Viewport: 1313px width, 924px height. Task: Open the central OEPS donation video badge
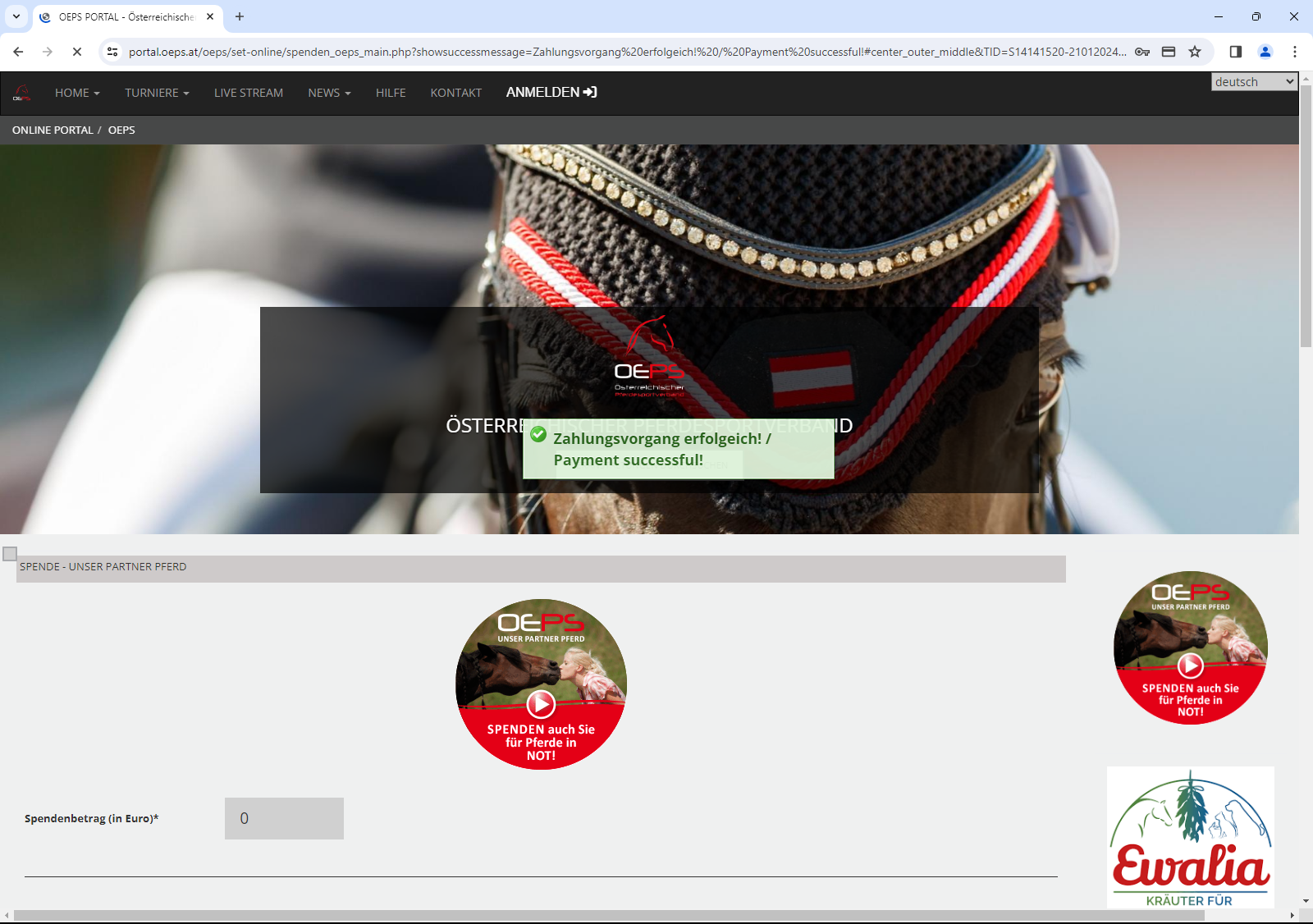(x=541, y=684)
